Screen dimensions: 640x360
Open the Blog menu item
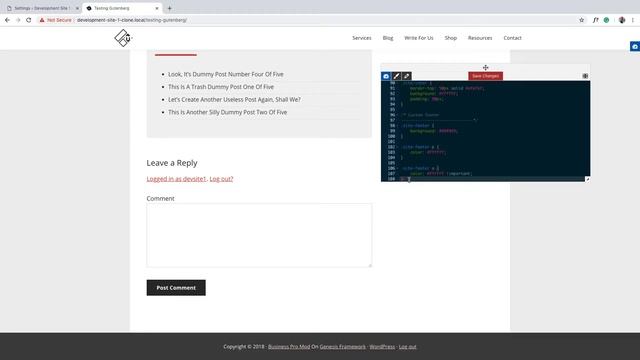[388, 38]
